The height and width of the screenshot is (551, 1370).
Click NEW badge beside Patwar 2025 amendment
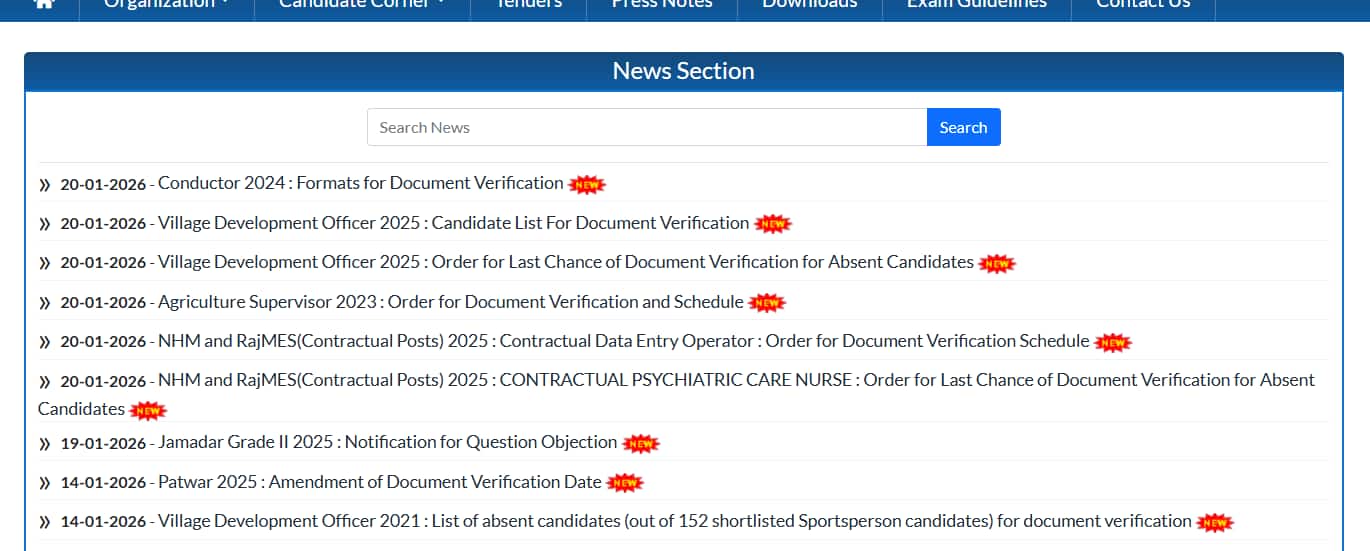625,483
